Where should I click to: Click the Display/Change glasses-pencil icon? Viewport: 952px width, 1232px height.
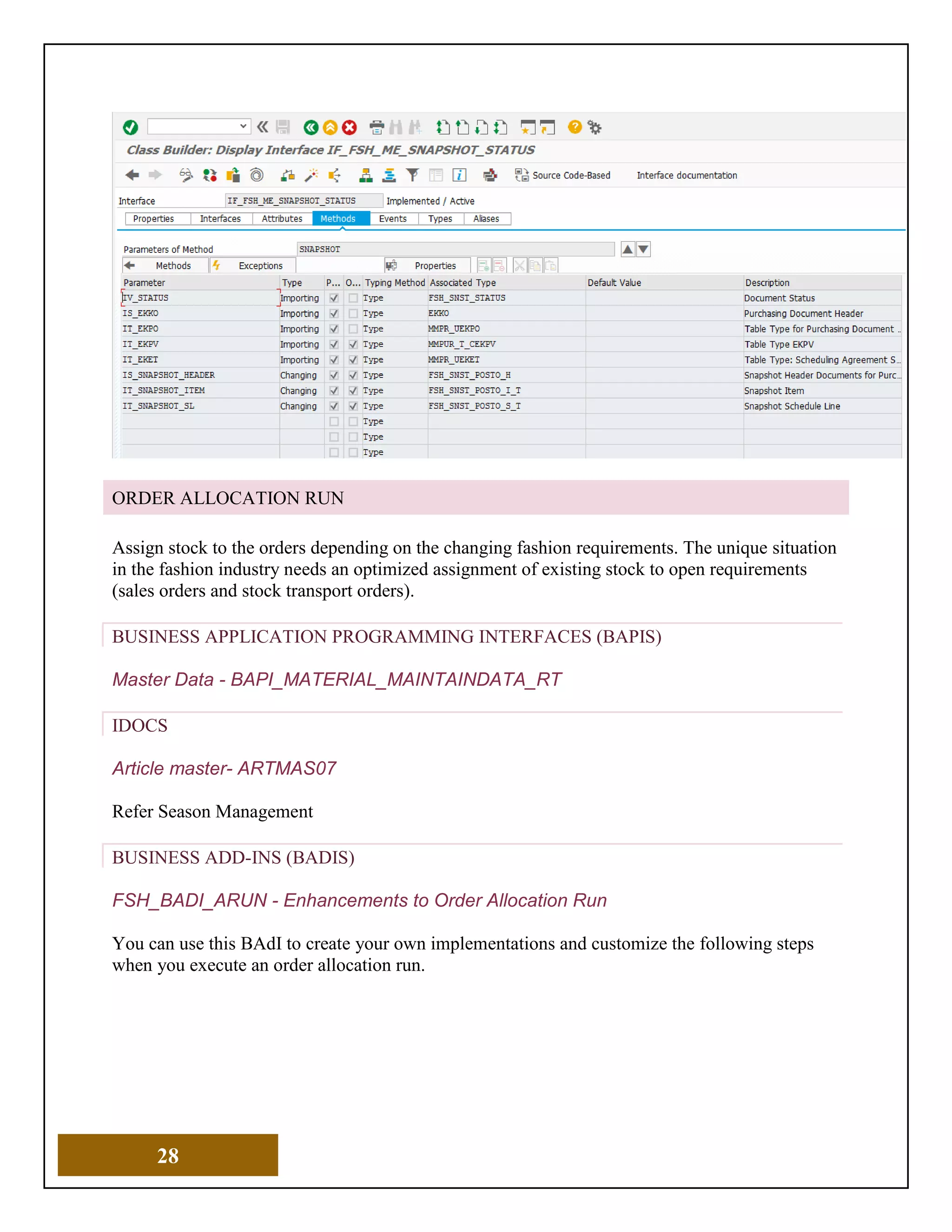[x=186, y=175]
